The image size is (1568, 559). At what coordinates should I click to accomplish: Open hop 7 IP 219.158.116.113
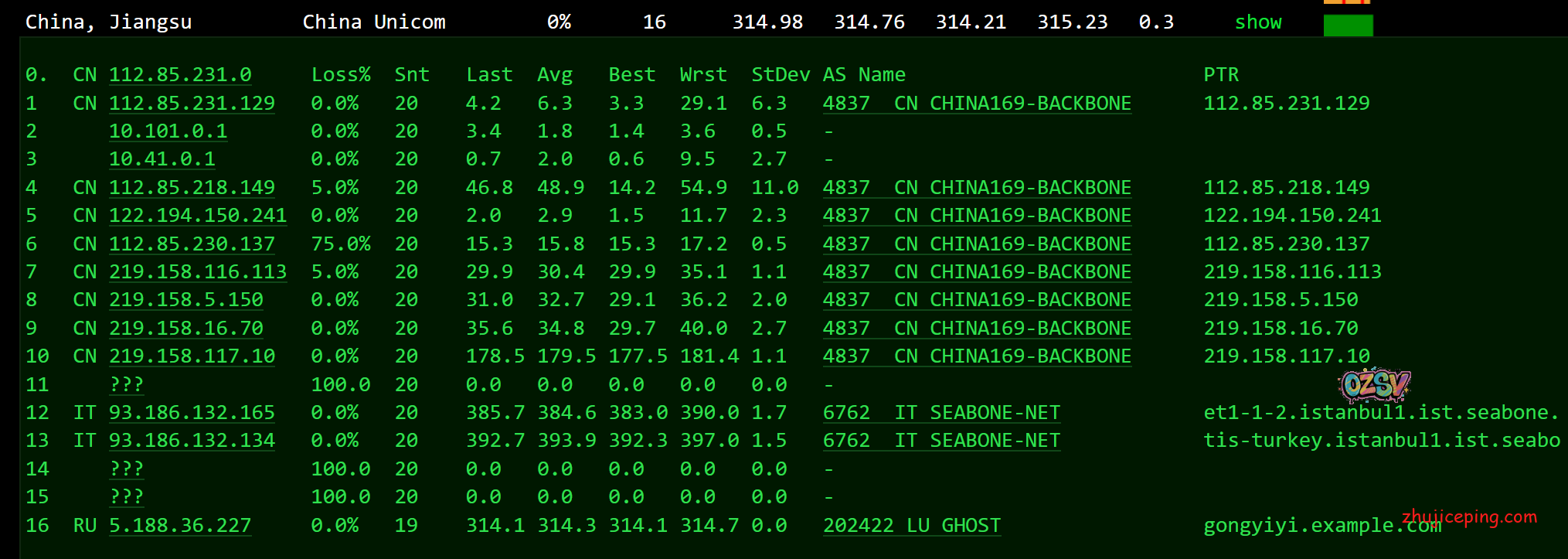click(x=197, y=272)
